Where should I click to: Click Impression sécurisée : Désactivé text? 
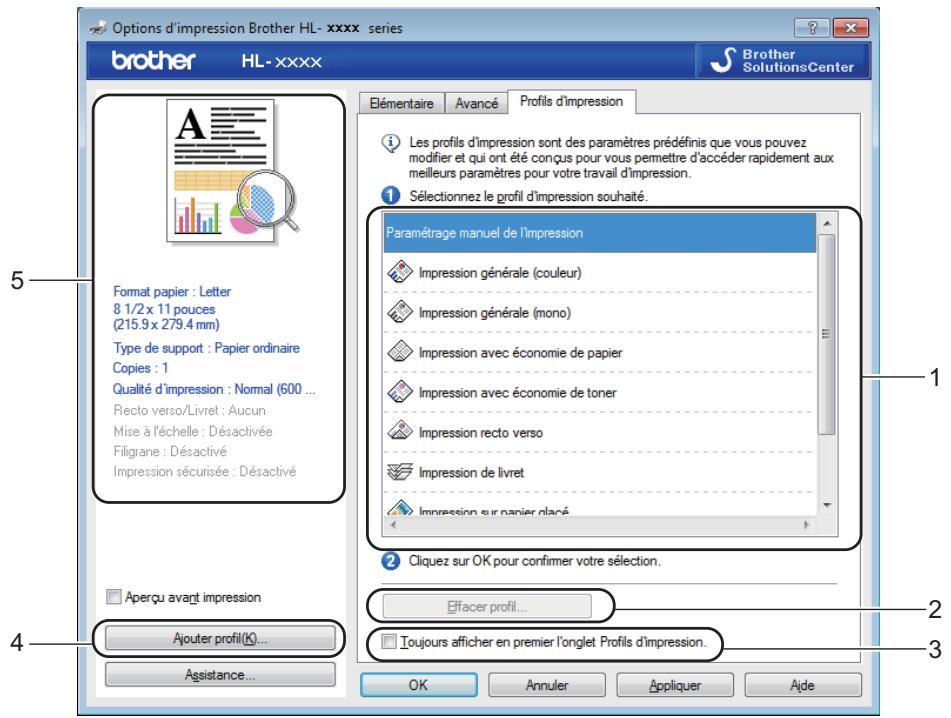click(x=204, y=471)
